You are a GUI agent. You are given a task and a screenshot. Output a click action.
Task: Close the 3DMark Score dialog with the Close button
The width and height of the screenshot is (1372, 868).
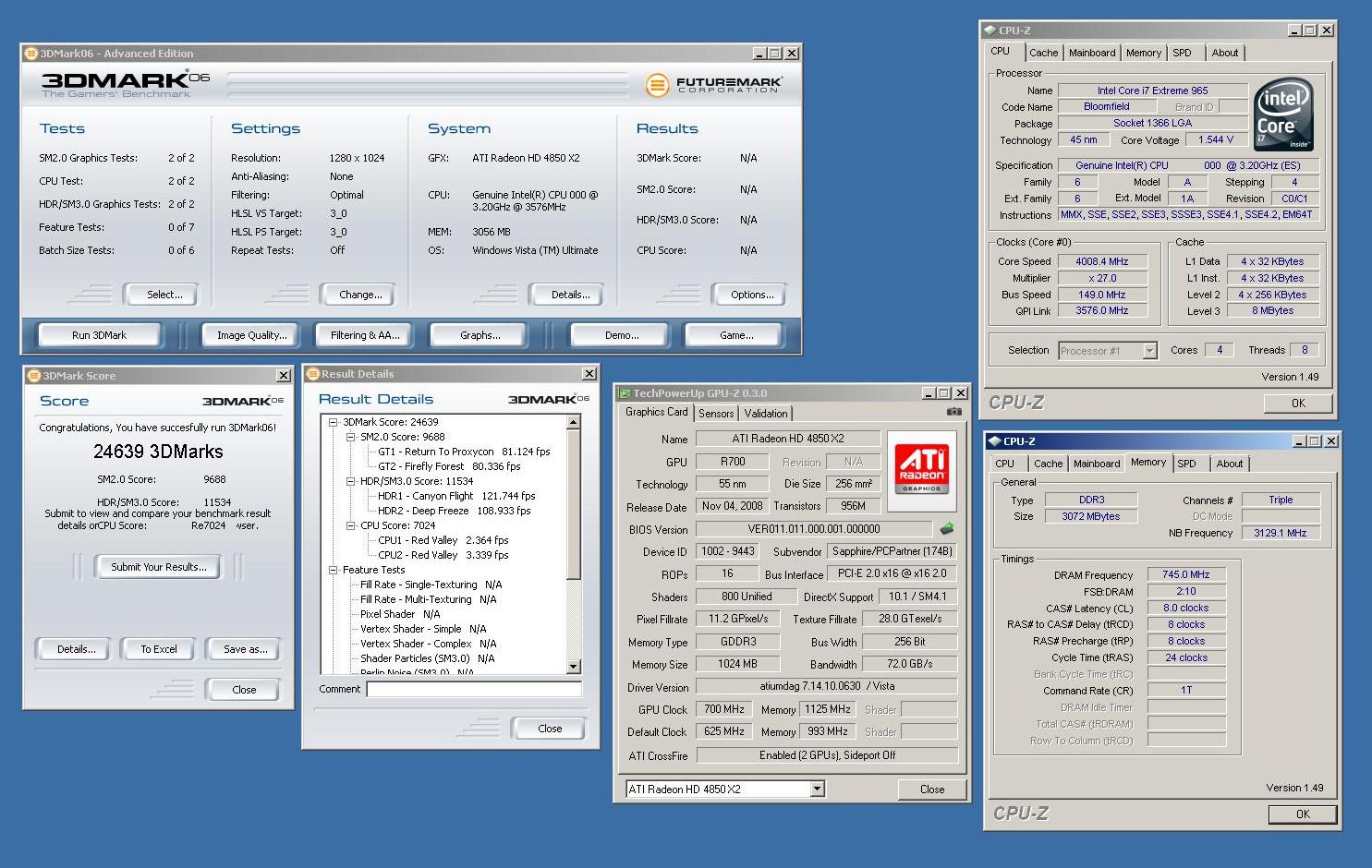coord(244,690)
